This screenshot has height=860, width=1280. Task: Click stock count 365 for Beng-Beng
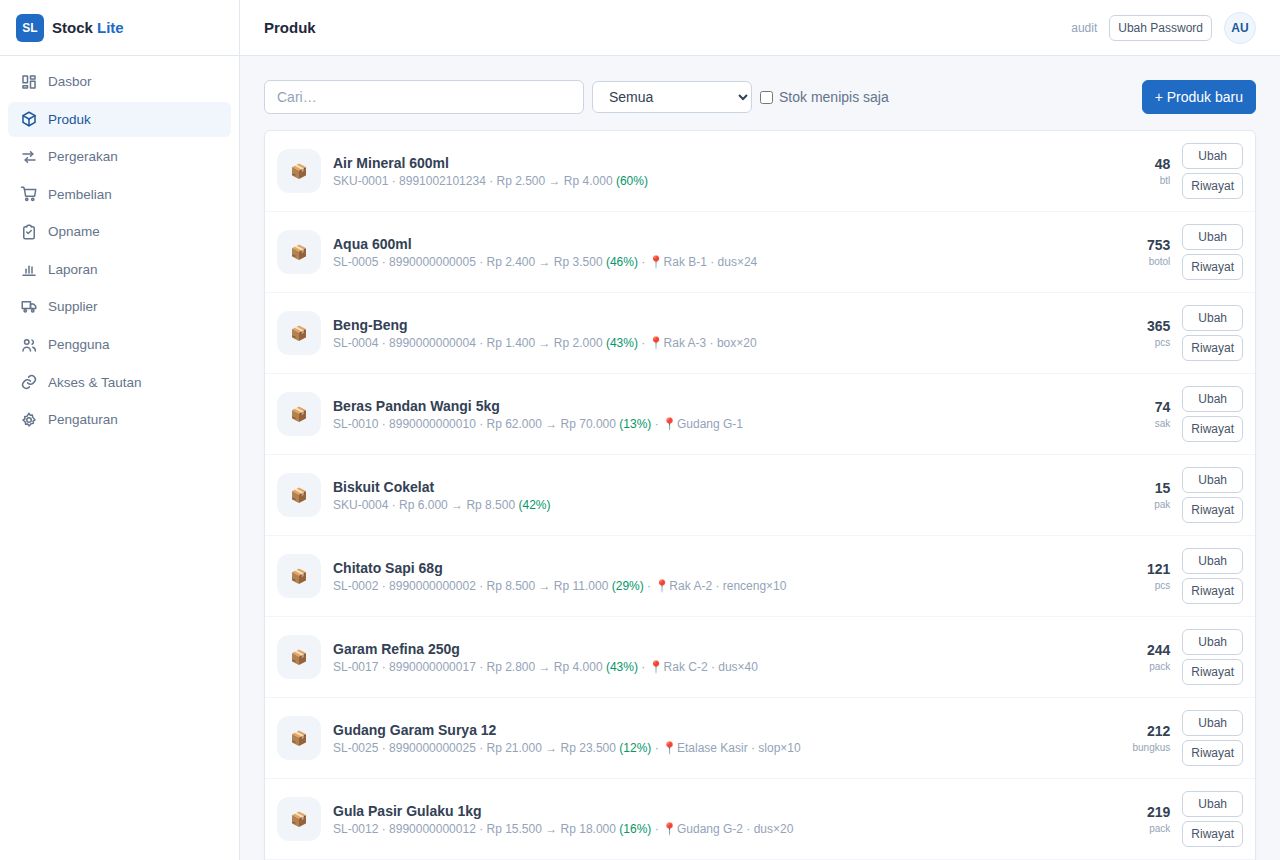click(1158, 326)
